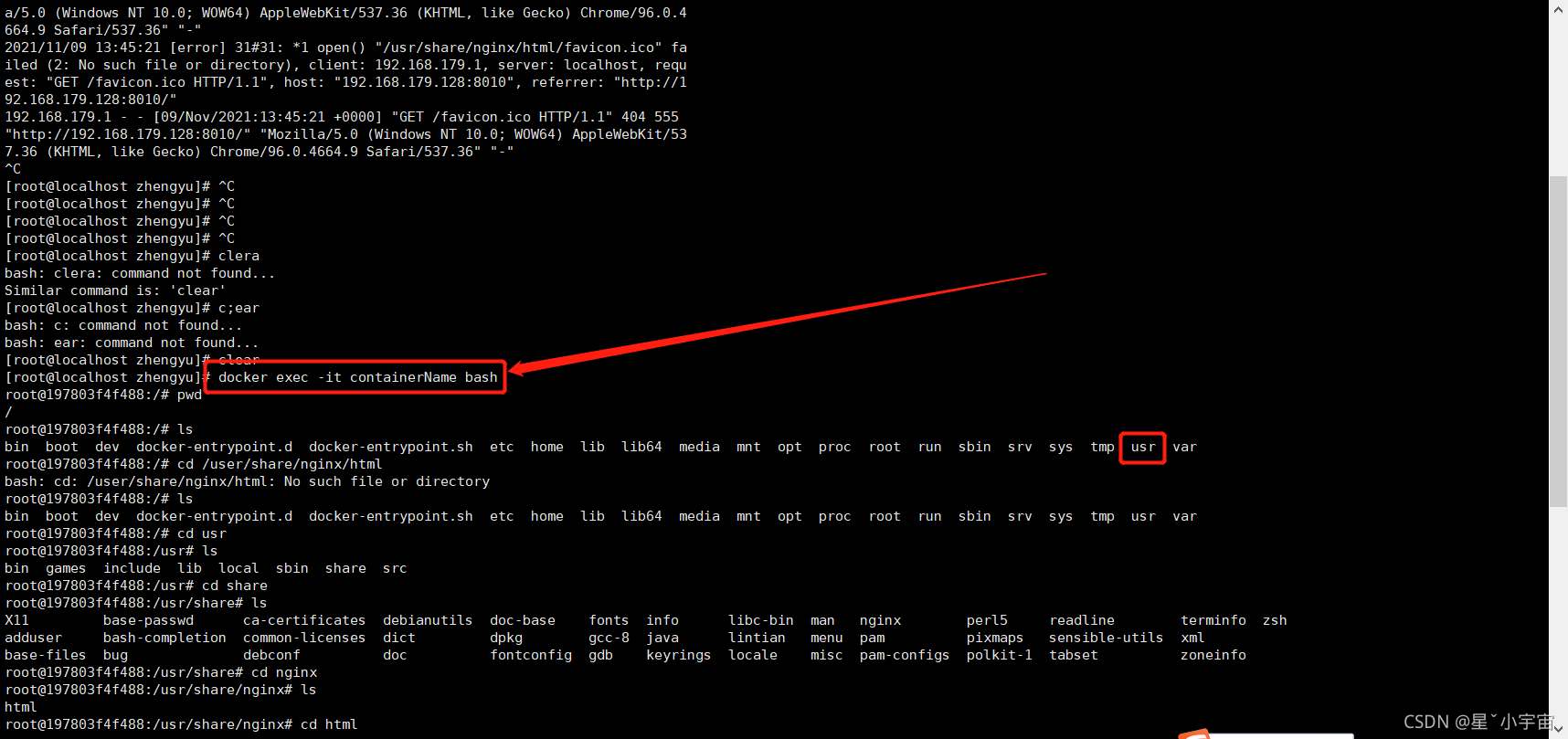Click the 'adduser' directory name
Viewport: 1568px width, 739px height.
[33, 638]
